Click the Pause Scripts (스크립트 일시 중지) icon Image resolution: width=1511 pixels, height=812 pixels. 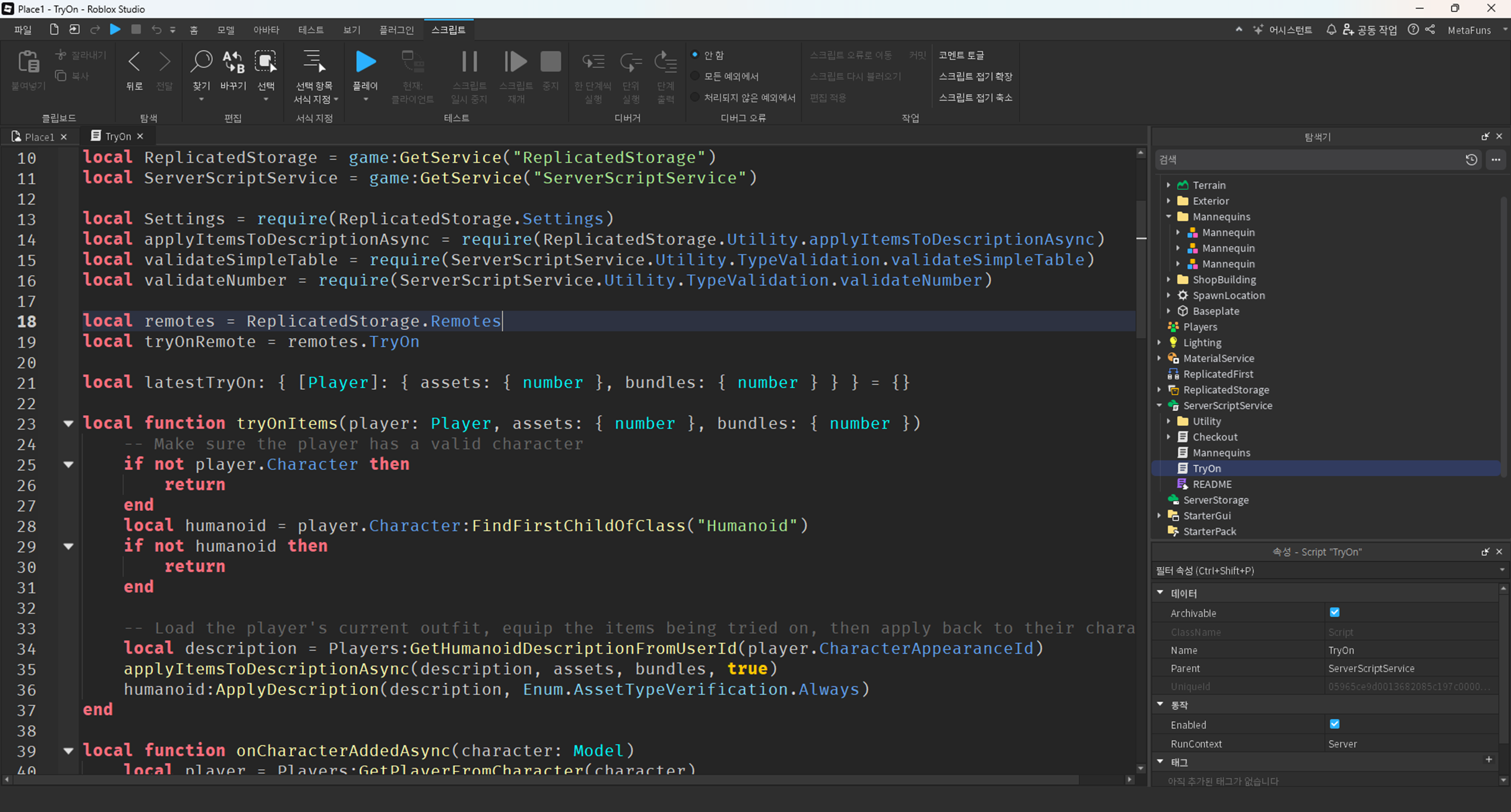[469, 61]
